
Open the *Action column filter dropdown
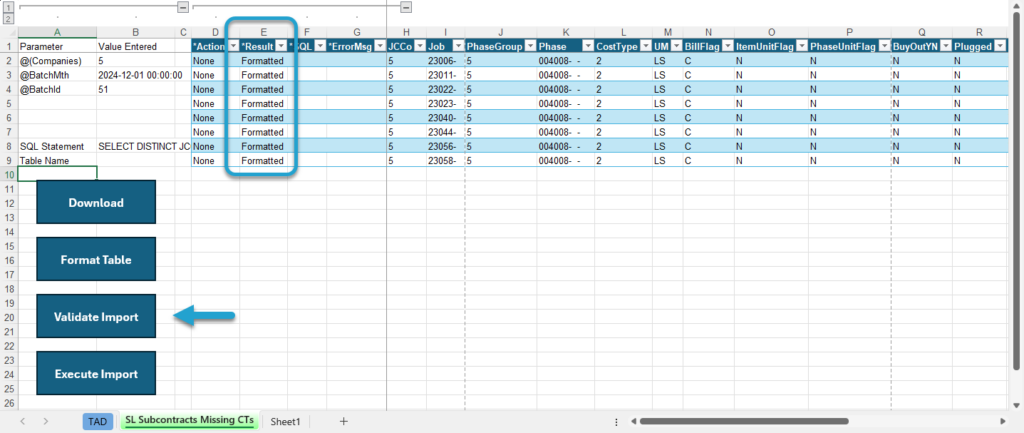pyautogui.click(x=233, y=46)
